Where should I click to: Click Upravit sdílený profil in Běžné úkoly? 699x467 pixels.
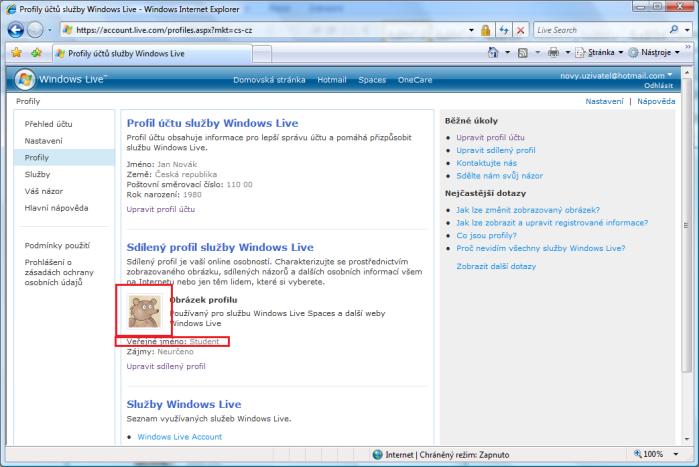click(x=496, y=150)
